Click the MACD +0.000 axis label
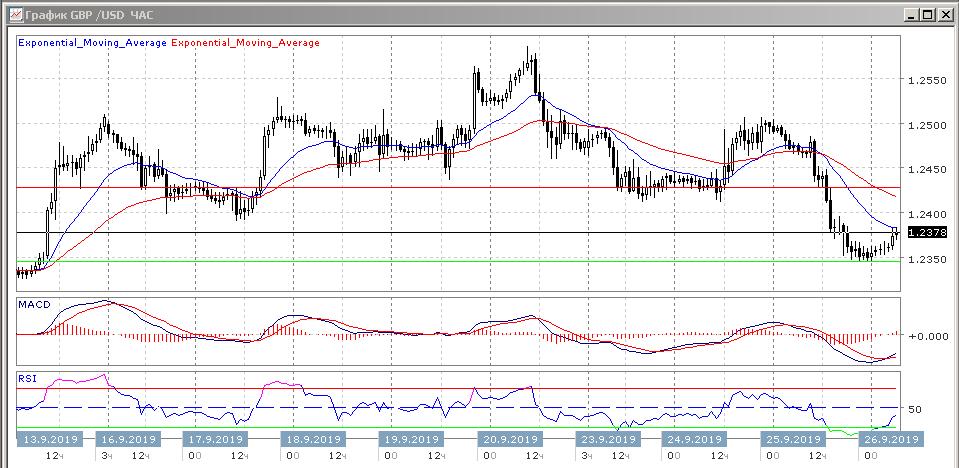 click(927, 336)
